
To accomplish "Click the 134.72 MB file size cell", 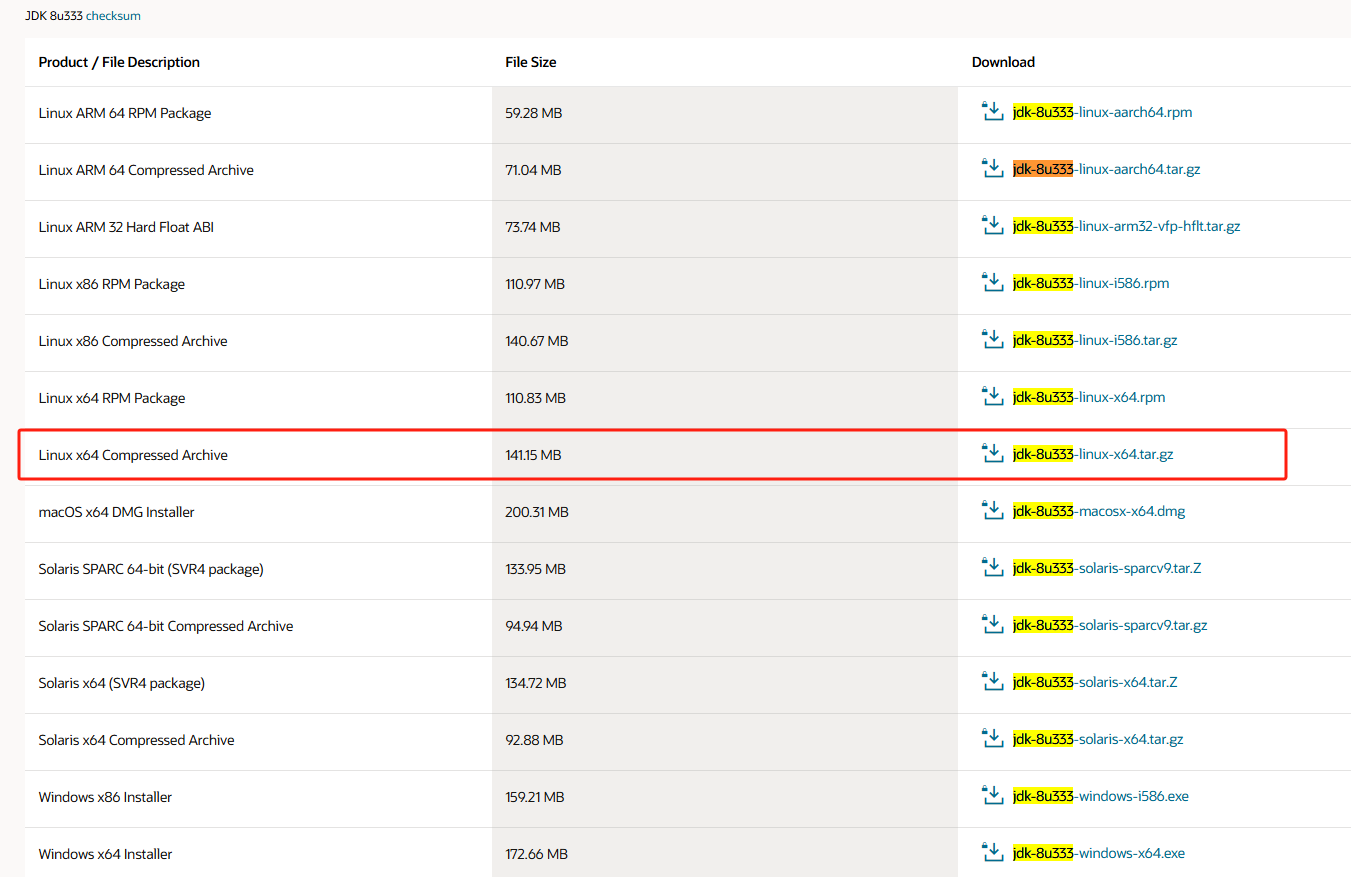I will pos(725,684).
